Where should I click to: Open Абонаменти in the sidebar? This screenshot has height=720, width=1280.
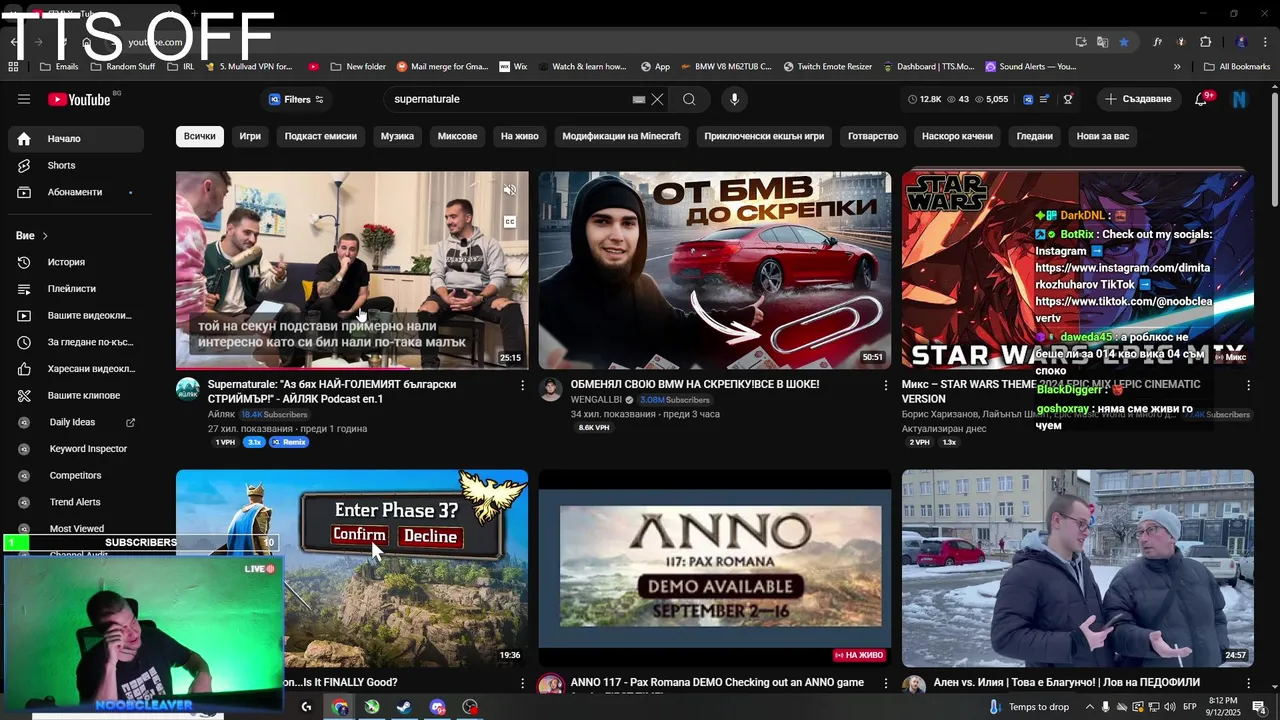pyautogui.click(x=76, y=192)
